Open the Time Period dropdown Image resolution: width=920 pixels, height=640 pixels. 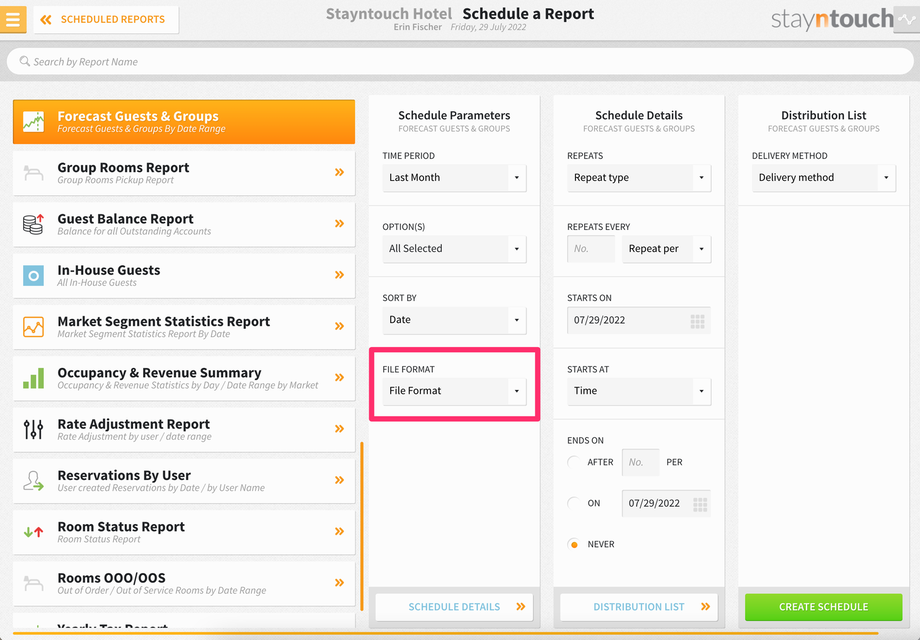pyautogui.click(x=454, y=177)
